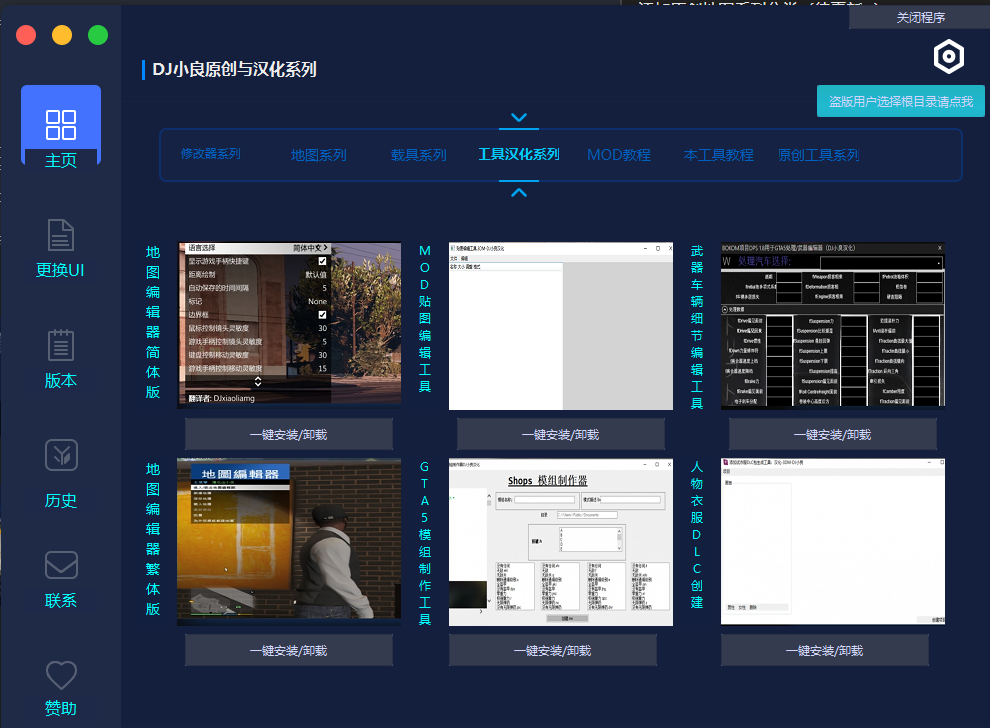
Task: Install or uninstall 地图编辑器简体版
Action: tap(288, 435)
